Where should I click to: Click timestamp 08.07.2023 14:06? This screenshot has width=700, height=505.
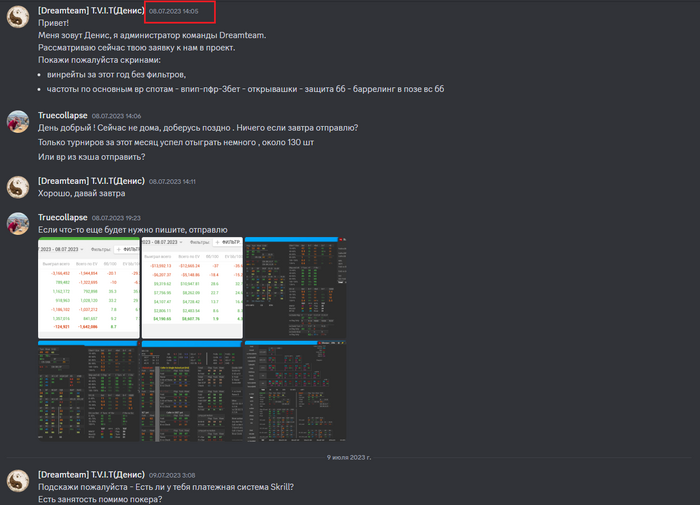[117, 116]
